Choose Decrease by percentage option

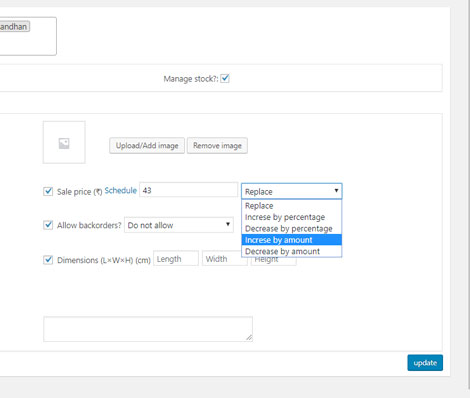coord(292,228)
